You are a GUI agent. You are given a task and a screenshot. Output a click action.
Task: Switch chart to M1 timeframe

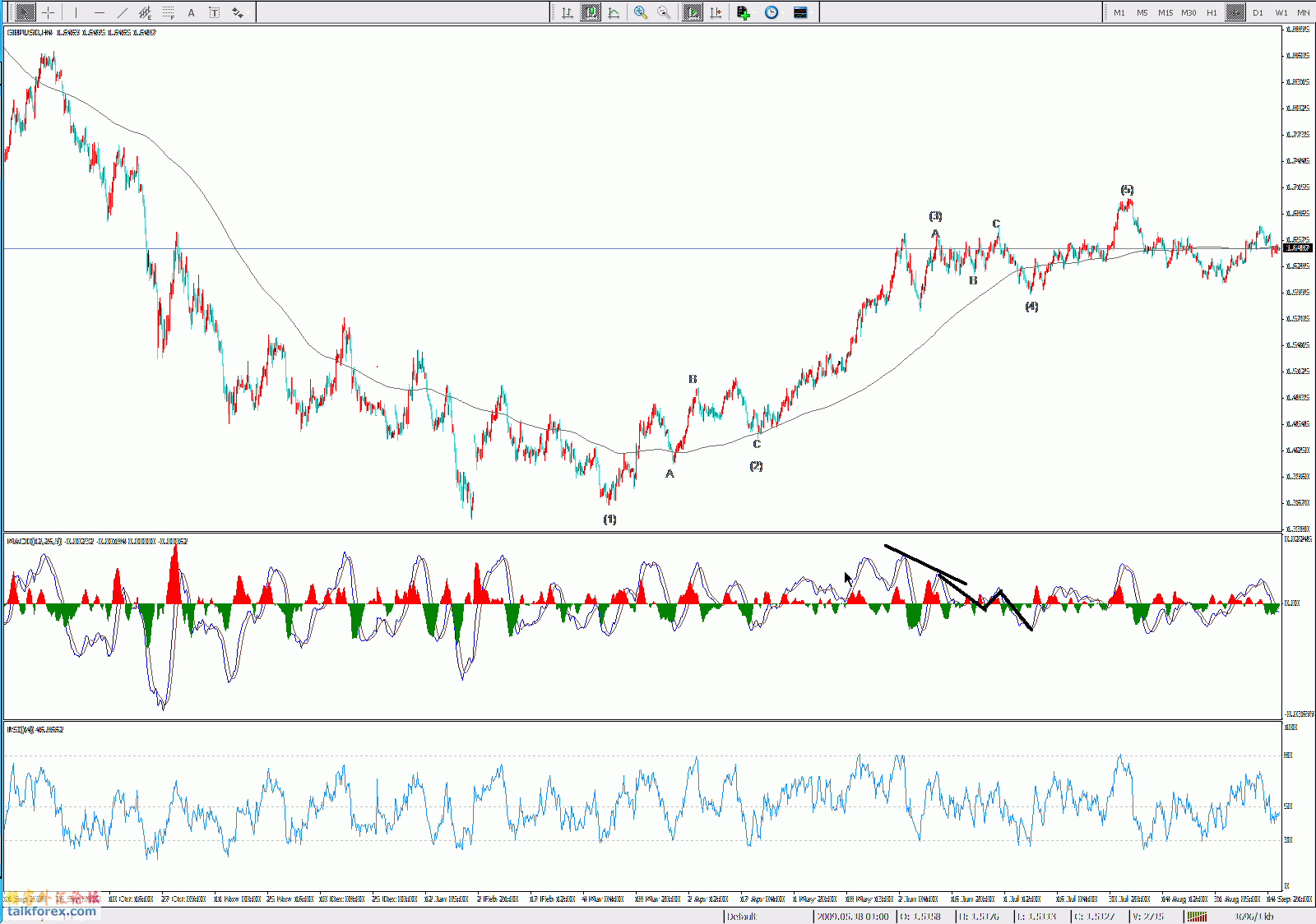[1119, 12]
